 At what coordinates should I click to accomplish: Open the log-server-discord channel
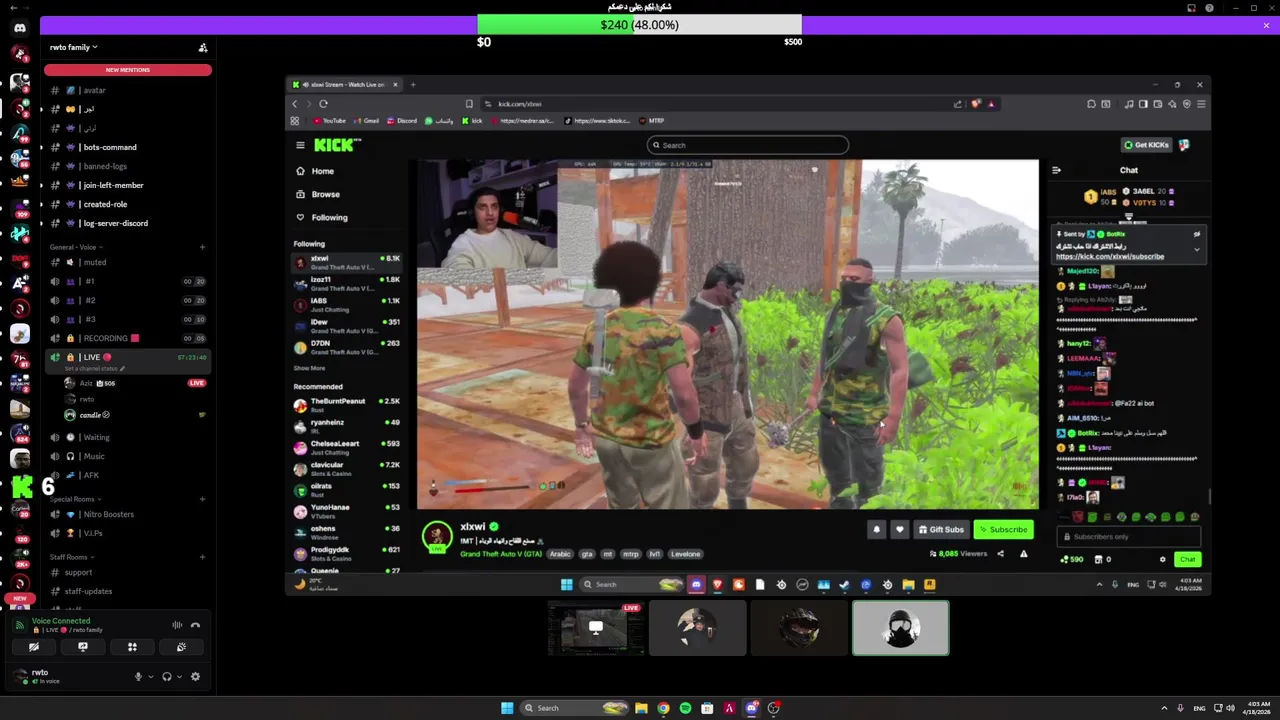[128, 223]
